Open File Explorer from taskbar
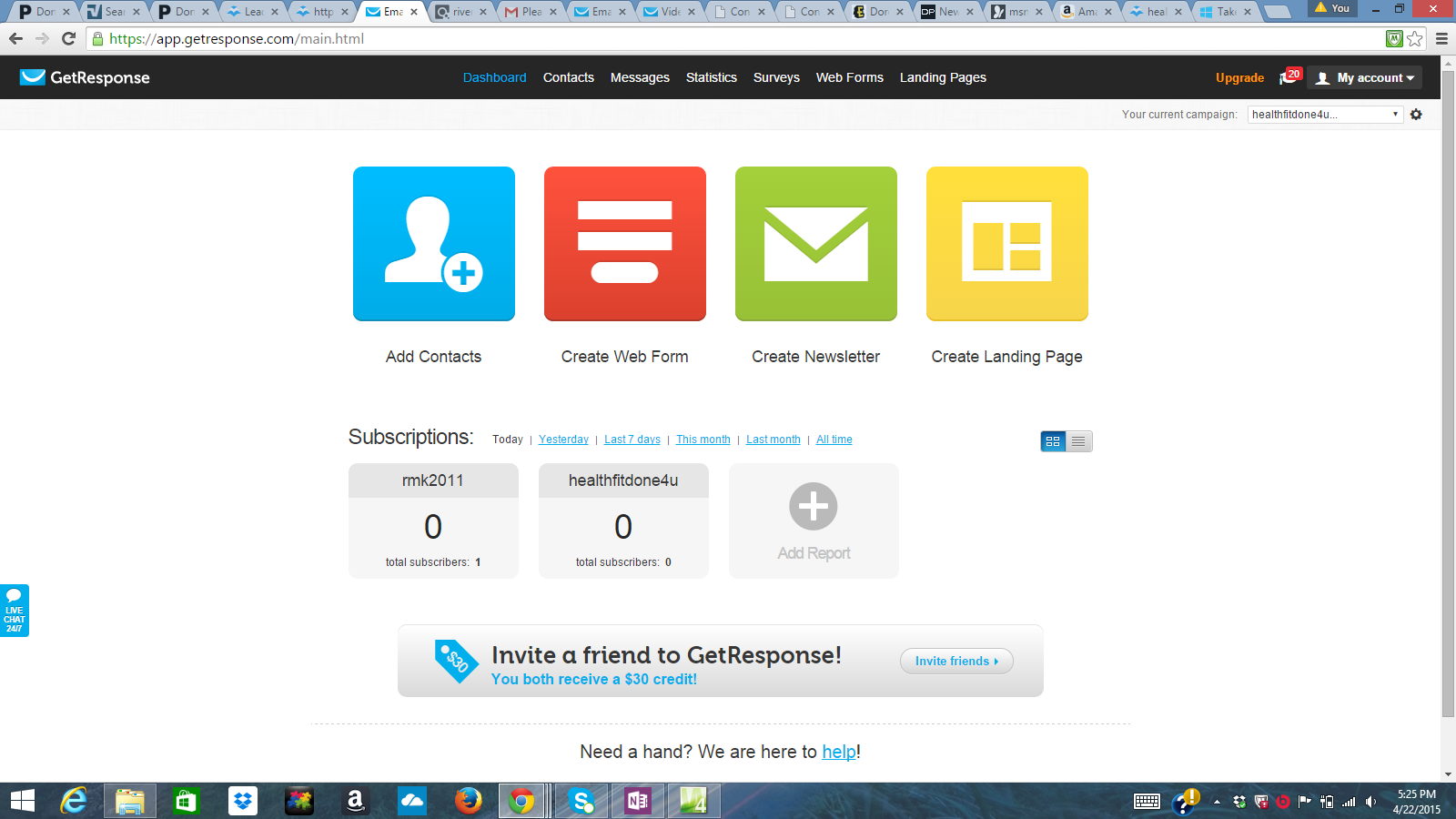Image resolution: width=1456 pixels, height=819 pixels. click(x=130, y=801)
